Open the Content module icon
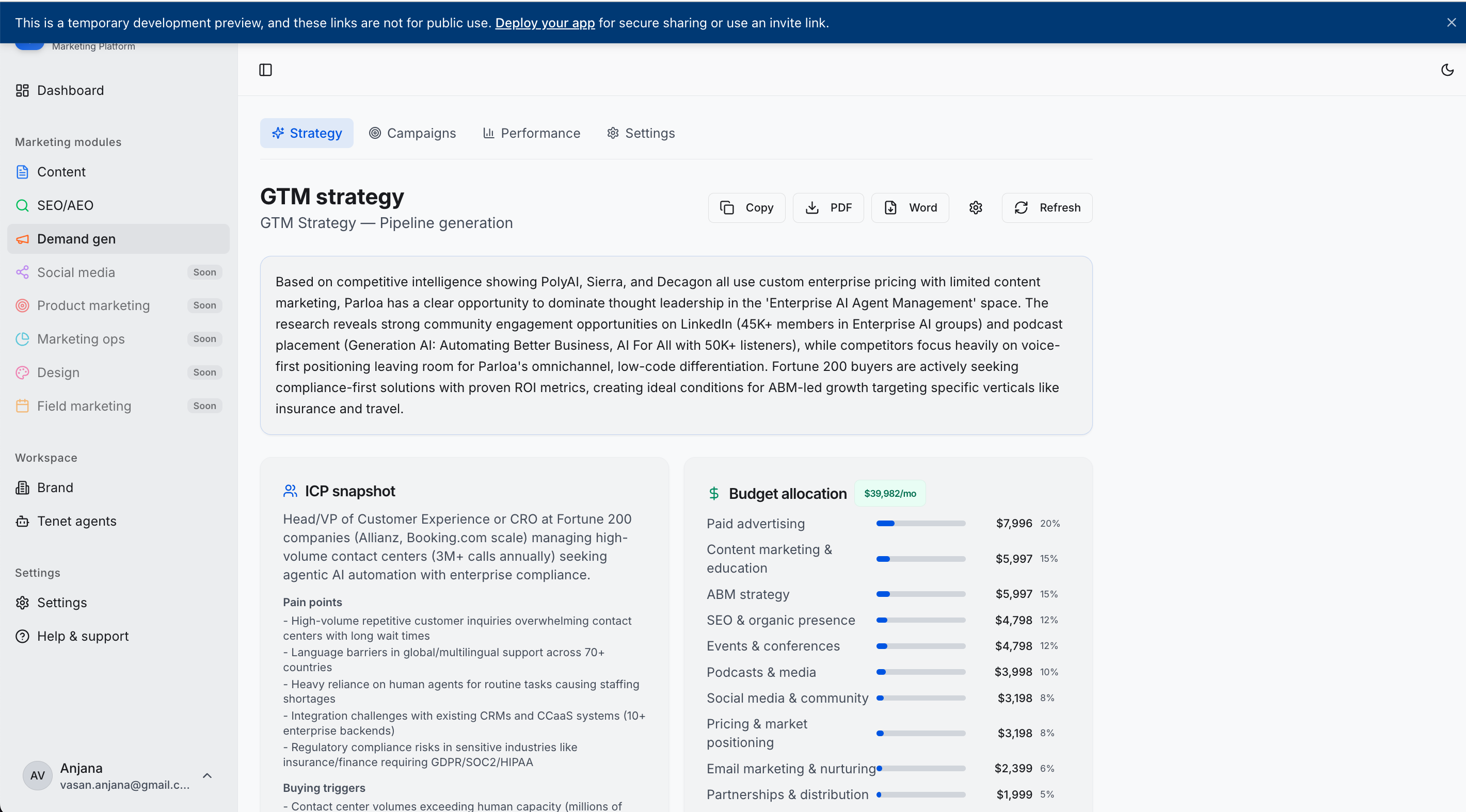The width and height of the screenshot is (1466, 812). pyautogui.click(x=22, y=172)
